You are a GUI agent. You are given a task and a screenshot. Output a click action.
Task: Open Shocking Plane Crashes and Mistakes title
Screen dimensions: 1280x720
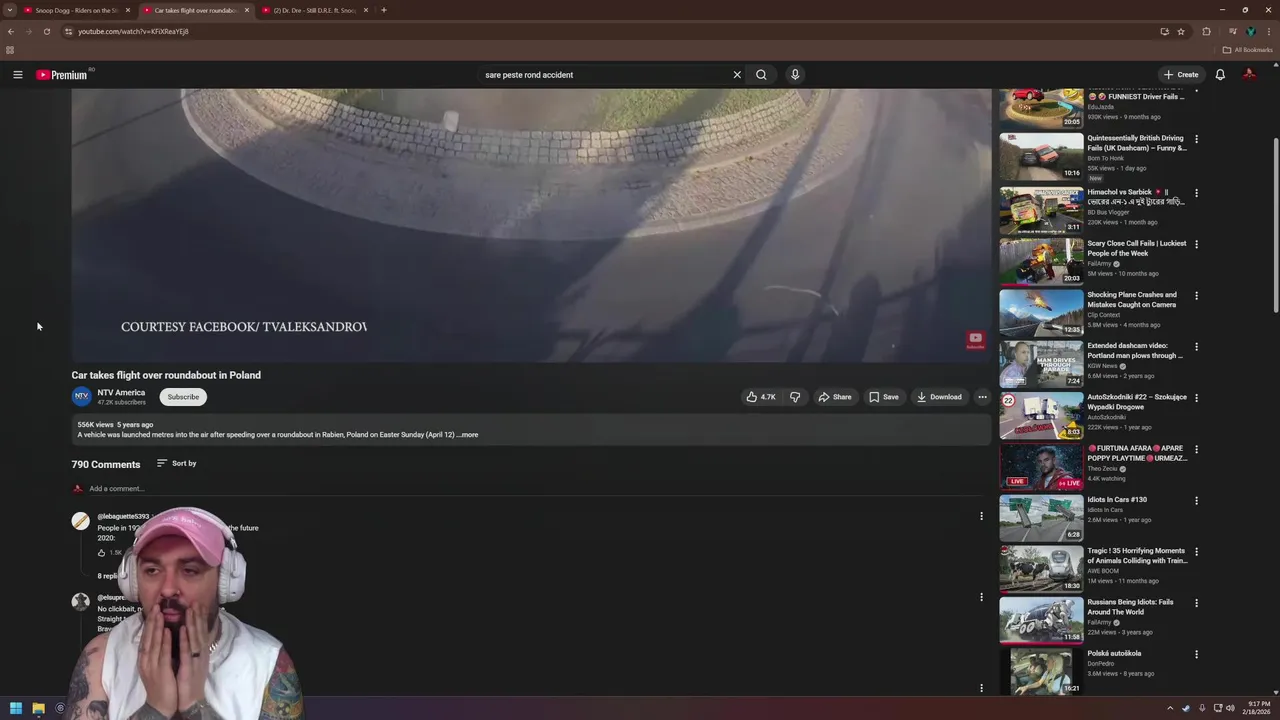click(1132, 300)
